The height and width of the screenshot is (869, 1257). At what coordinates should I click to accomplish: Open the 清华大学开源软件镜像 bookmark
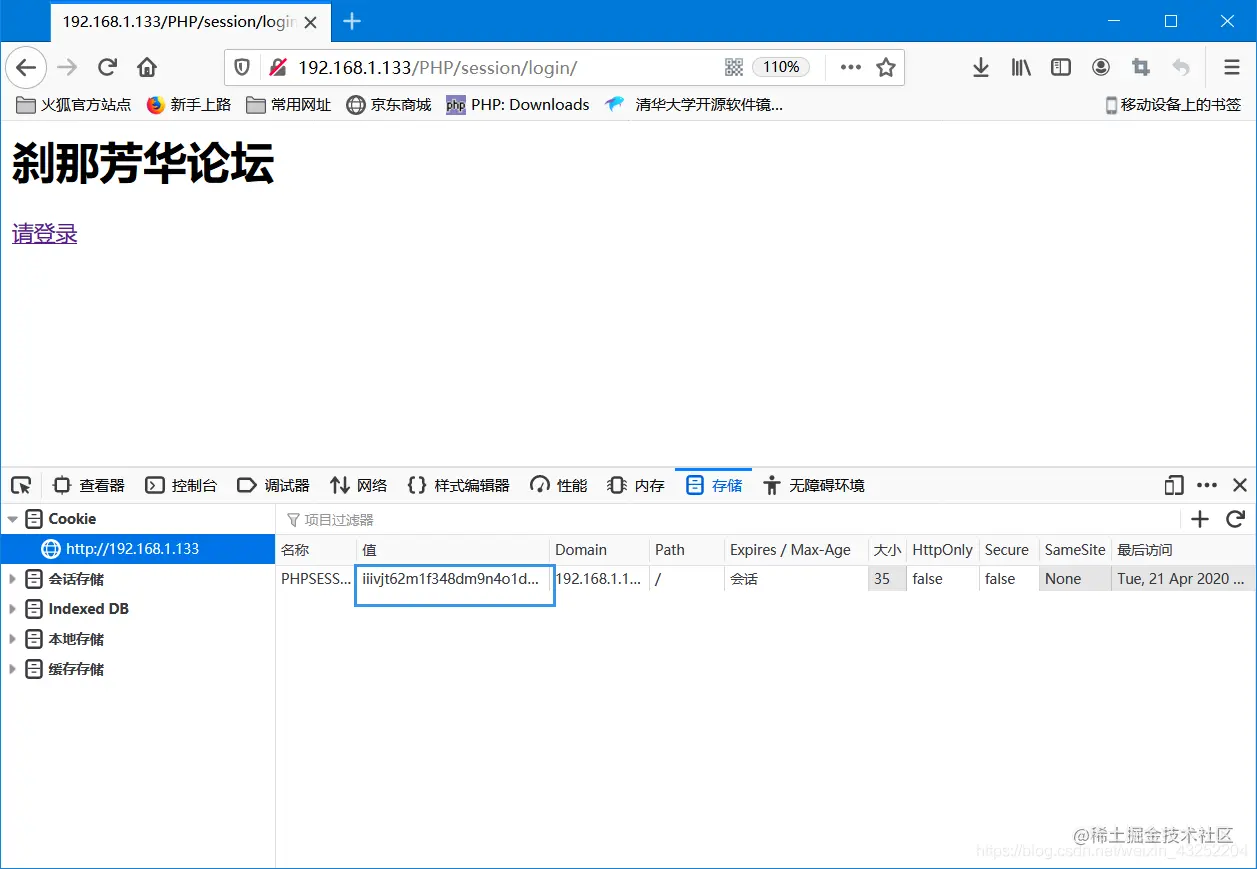(x=694, y=104)
